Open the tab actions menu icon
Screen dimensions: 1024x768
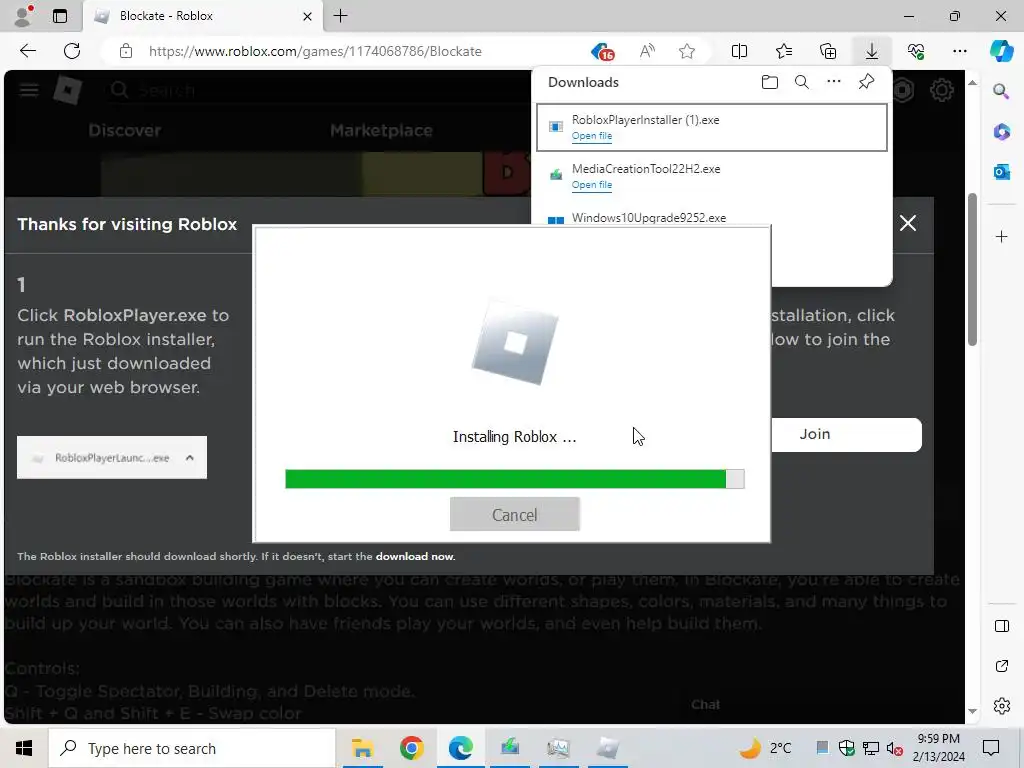click(x=59, y=16)
